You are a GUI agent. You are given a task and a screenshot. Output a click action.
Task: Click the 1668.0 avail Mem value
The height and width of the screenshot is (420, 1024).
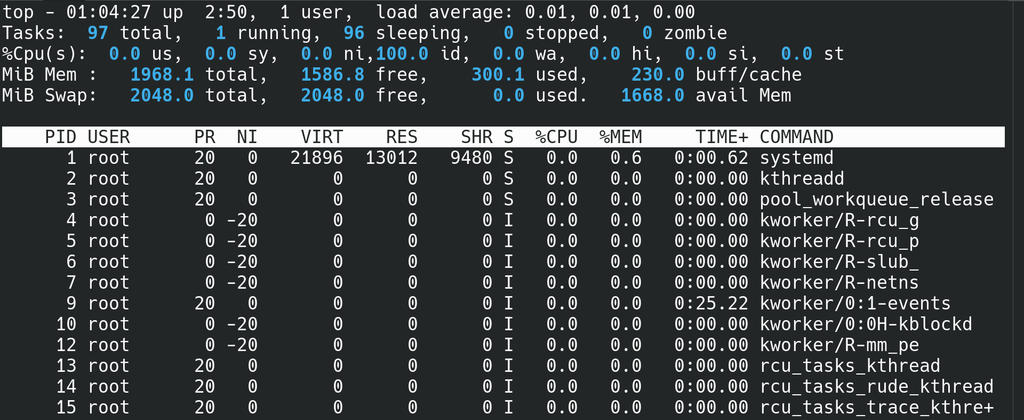coord(652,95)
